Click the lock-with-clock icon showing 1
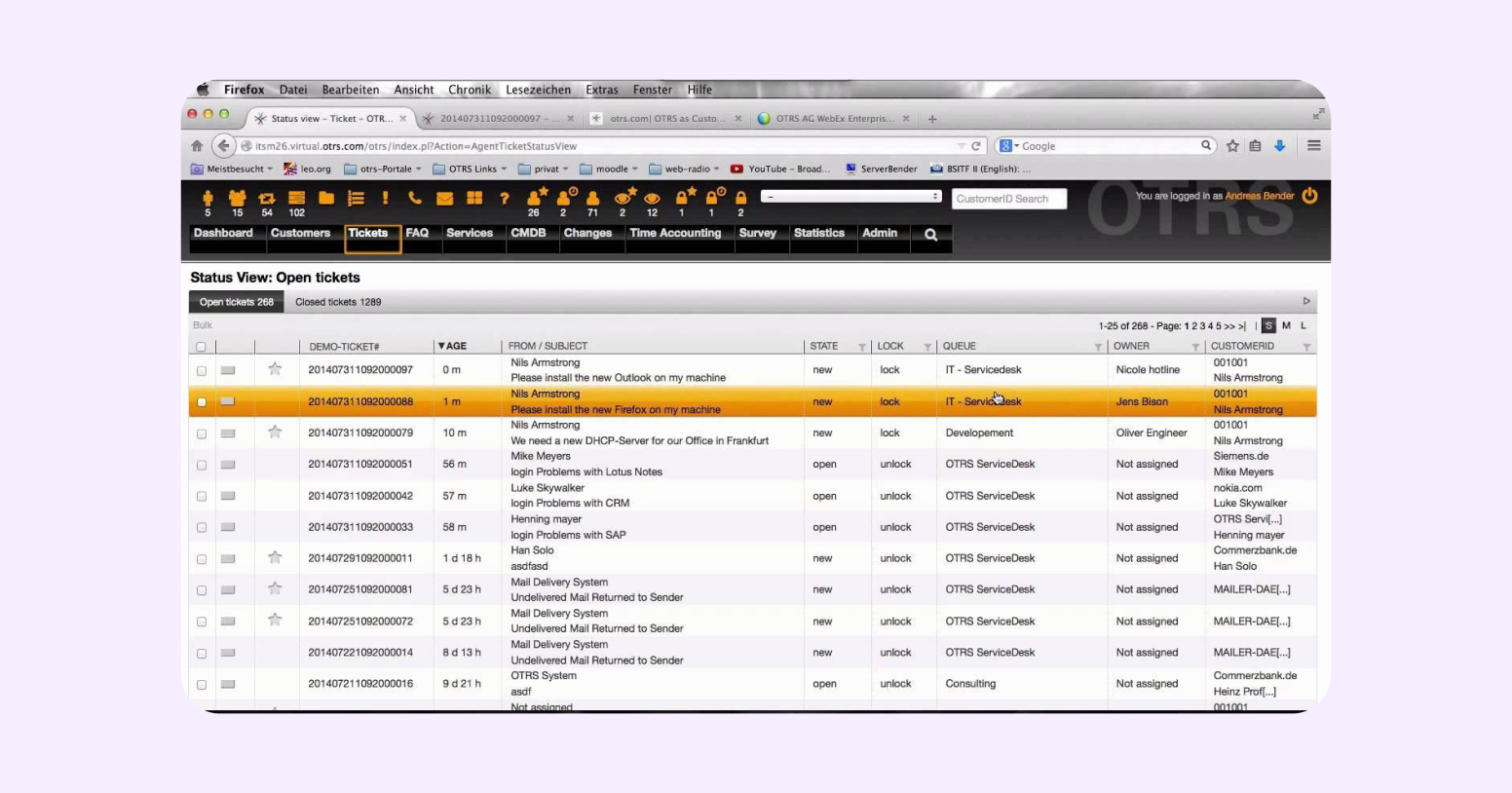The height and width of the screenshot is (793, 1512). [714, 197]
